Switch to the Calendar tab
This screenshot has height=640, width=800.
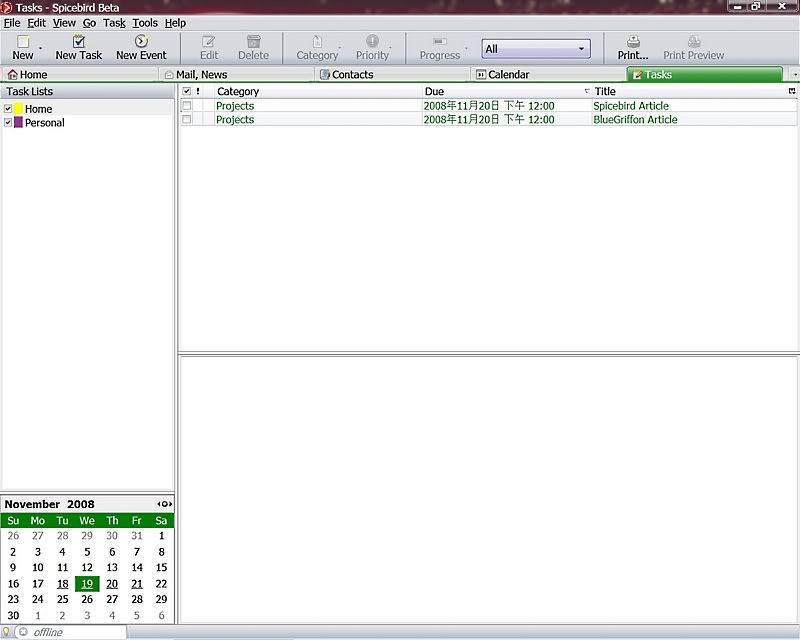[x=548, y=75]
